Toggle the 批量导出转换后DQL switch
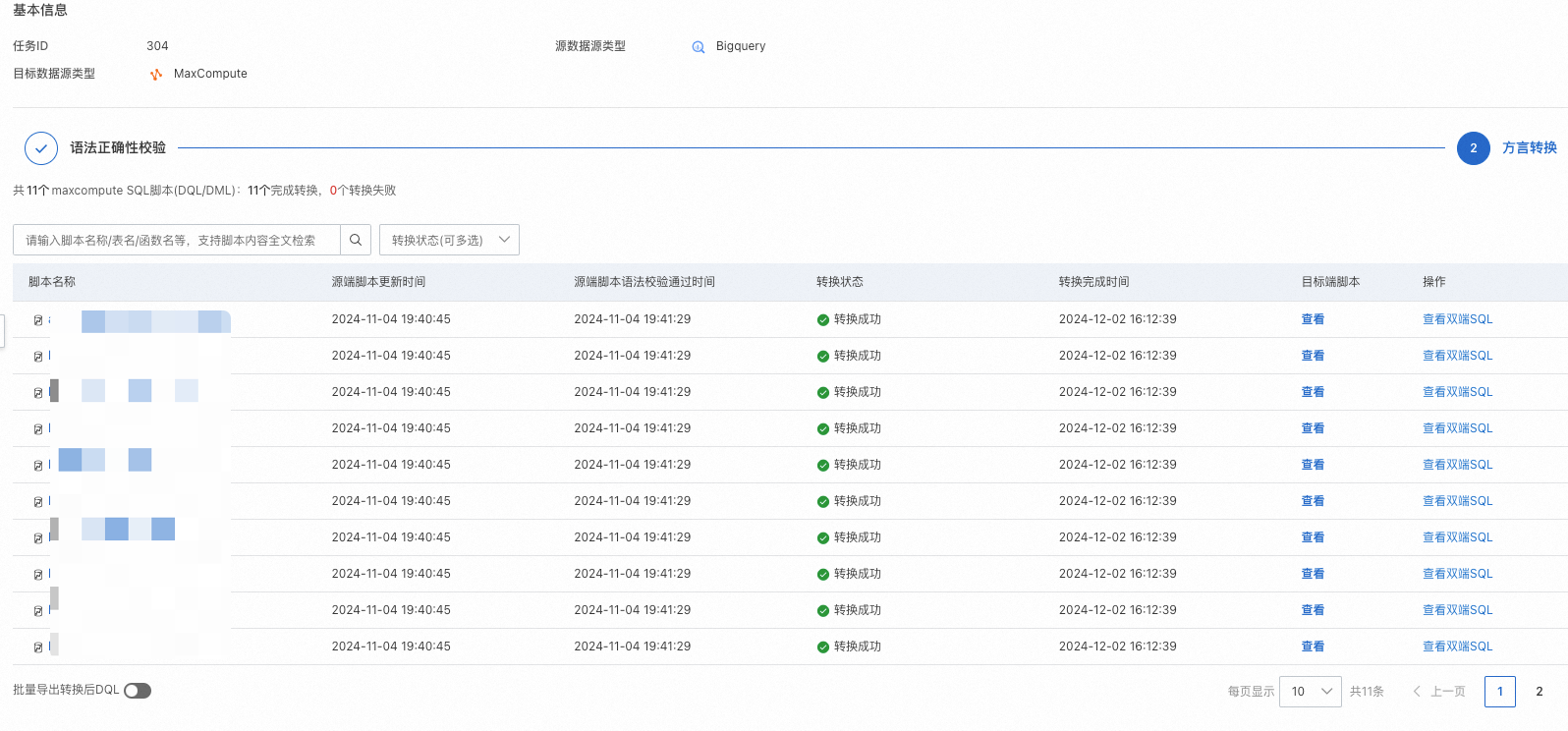 click(138, 691)
